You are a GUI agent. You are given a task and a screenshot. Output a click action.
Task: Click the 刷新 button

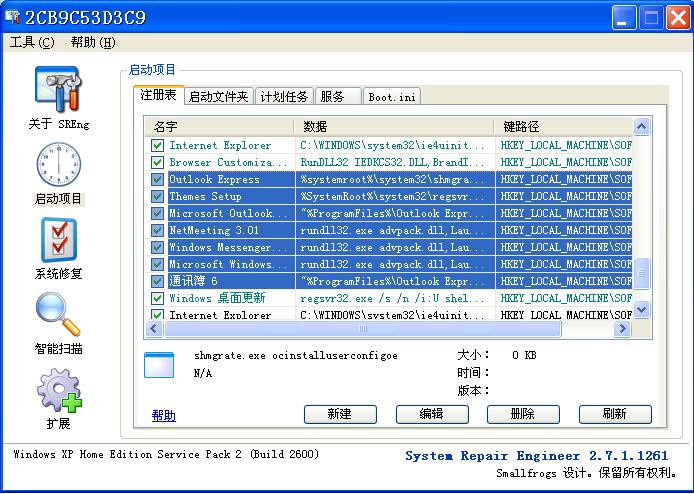615,414
